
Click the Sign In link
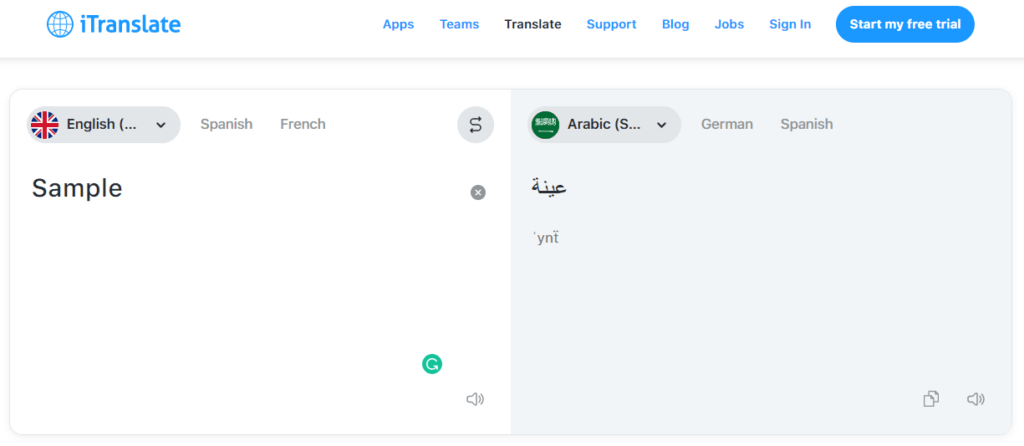point(790,24)
